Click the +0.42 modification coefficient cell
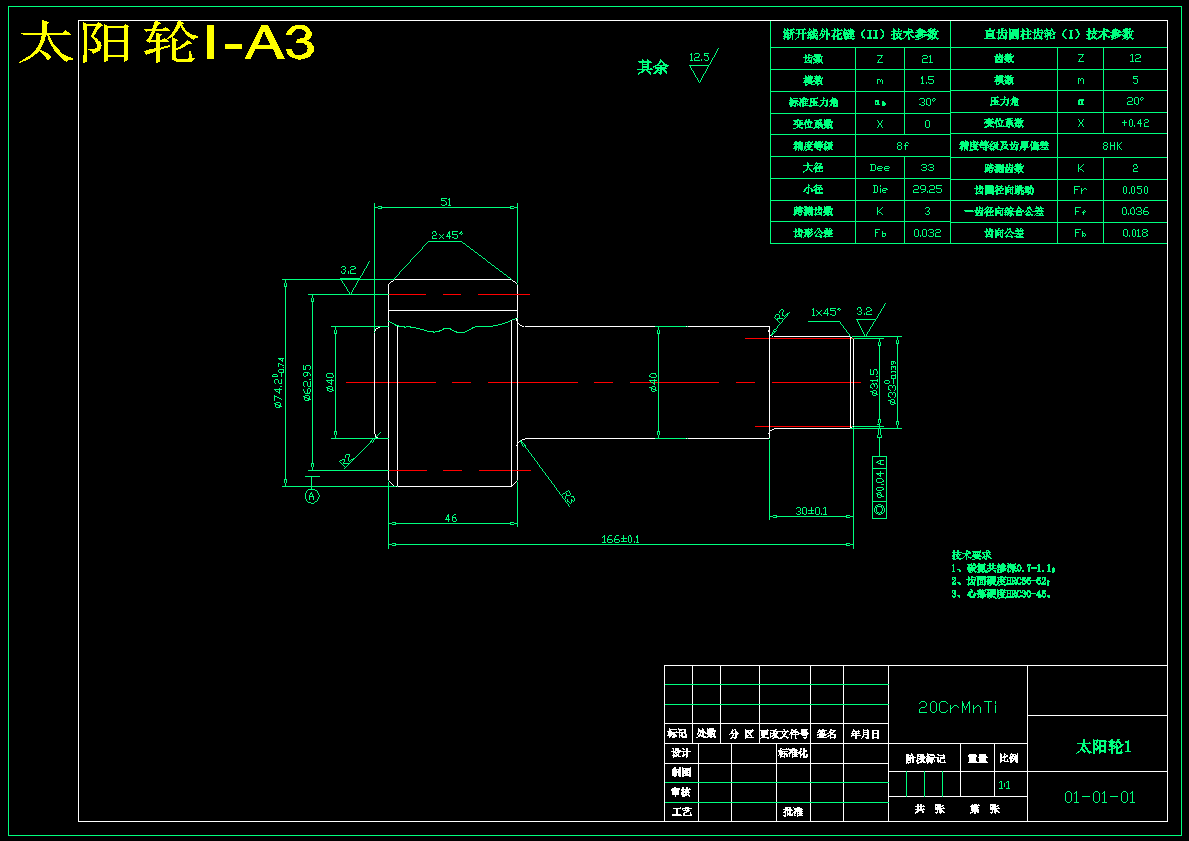 (1135, 124)
